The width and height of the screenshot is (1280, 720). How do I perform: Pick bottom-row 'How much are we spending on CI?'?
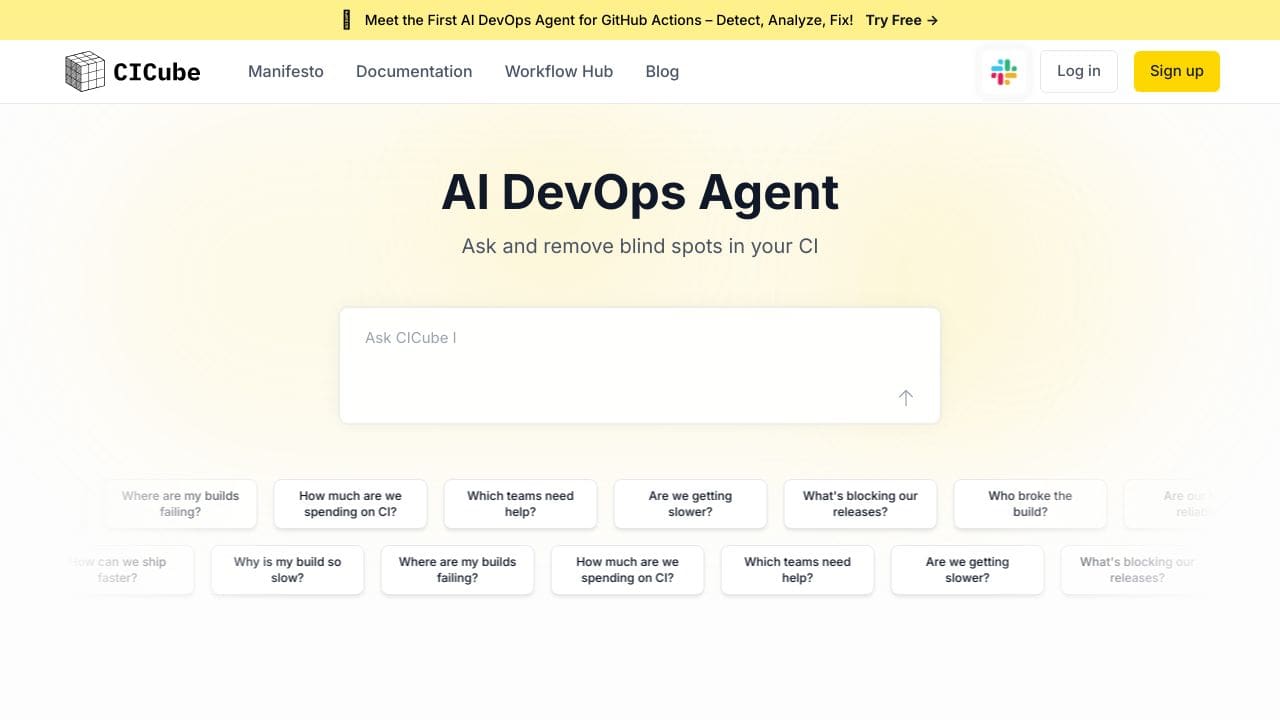click(627, 570)
